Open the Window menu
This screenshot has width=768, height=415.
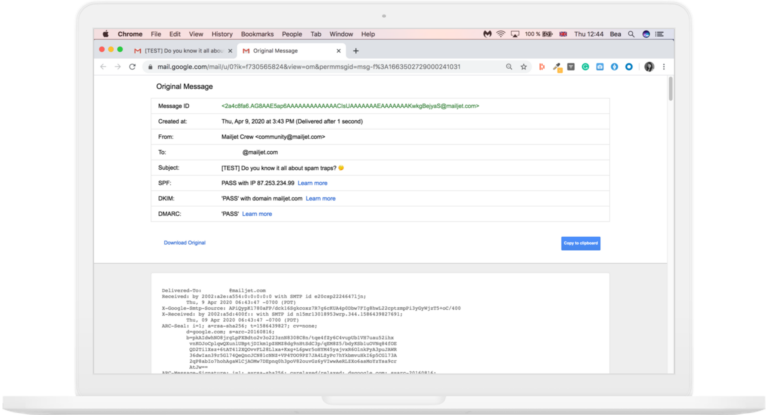[x=341, y=34]
